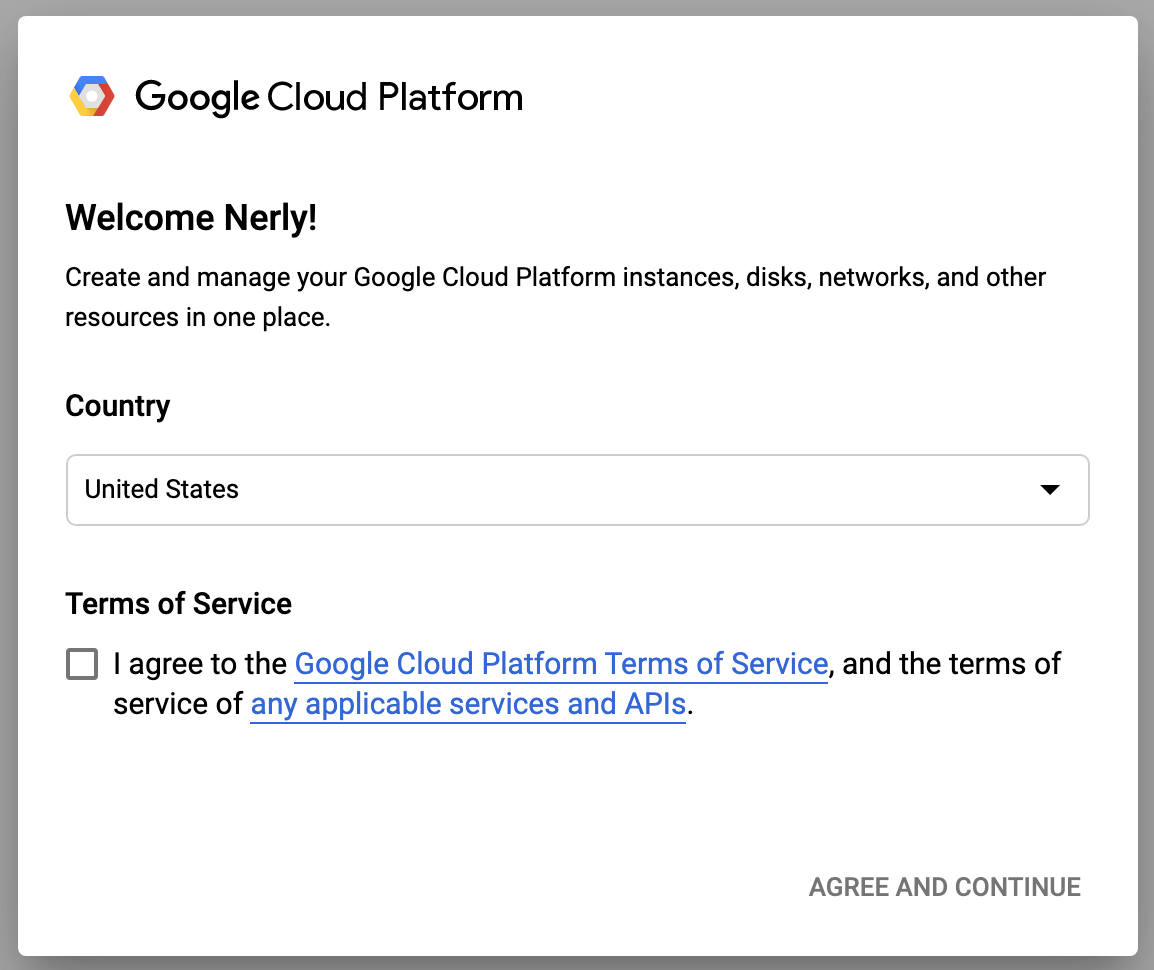1154x970 pixels.
Task: Tick the Terms of Service agreement checkbox
Action: 82,664
